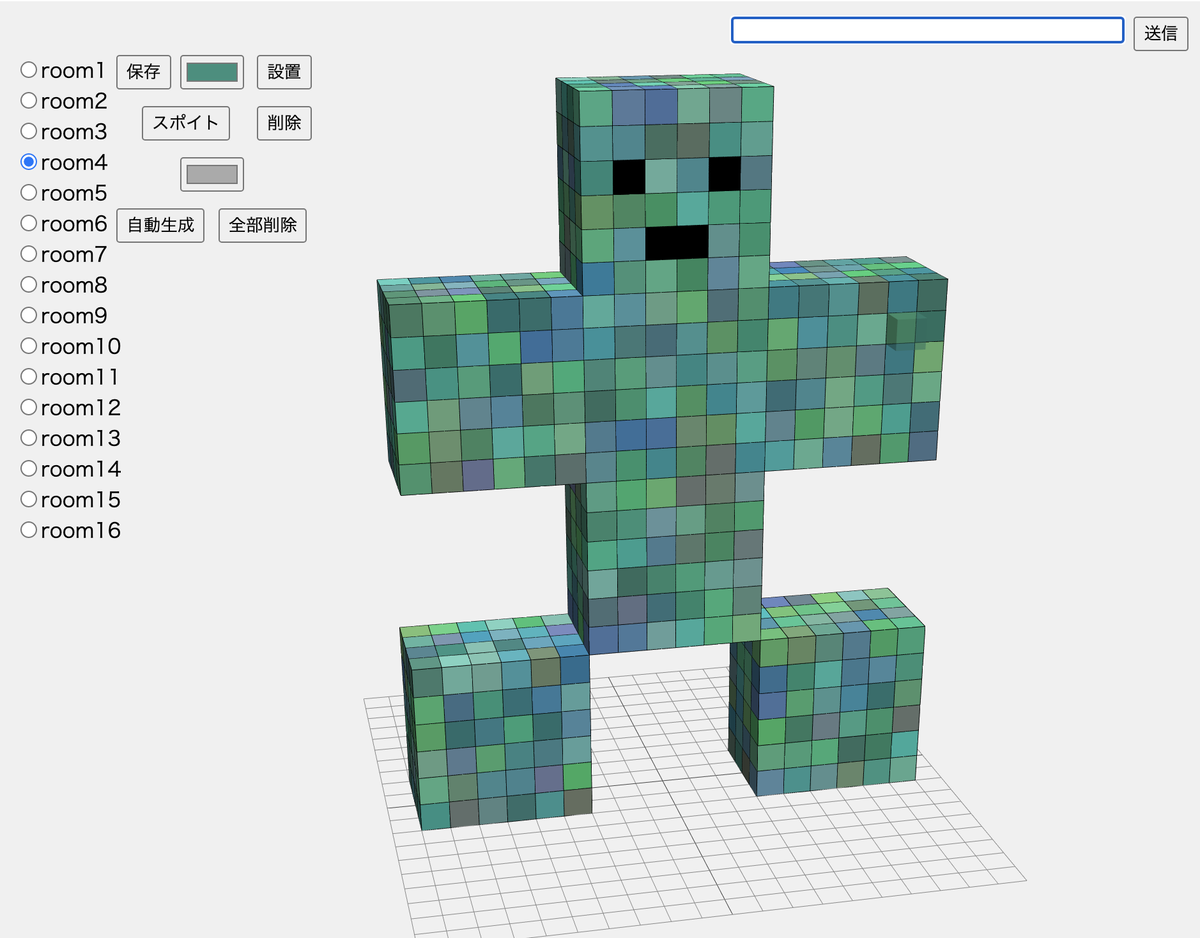The height and width of the screenshot is (938, 1200).
Task: Choose room16 radio option
Action: 29,530
